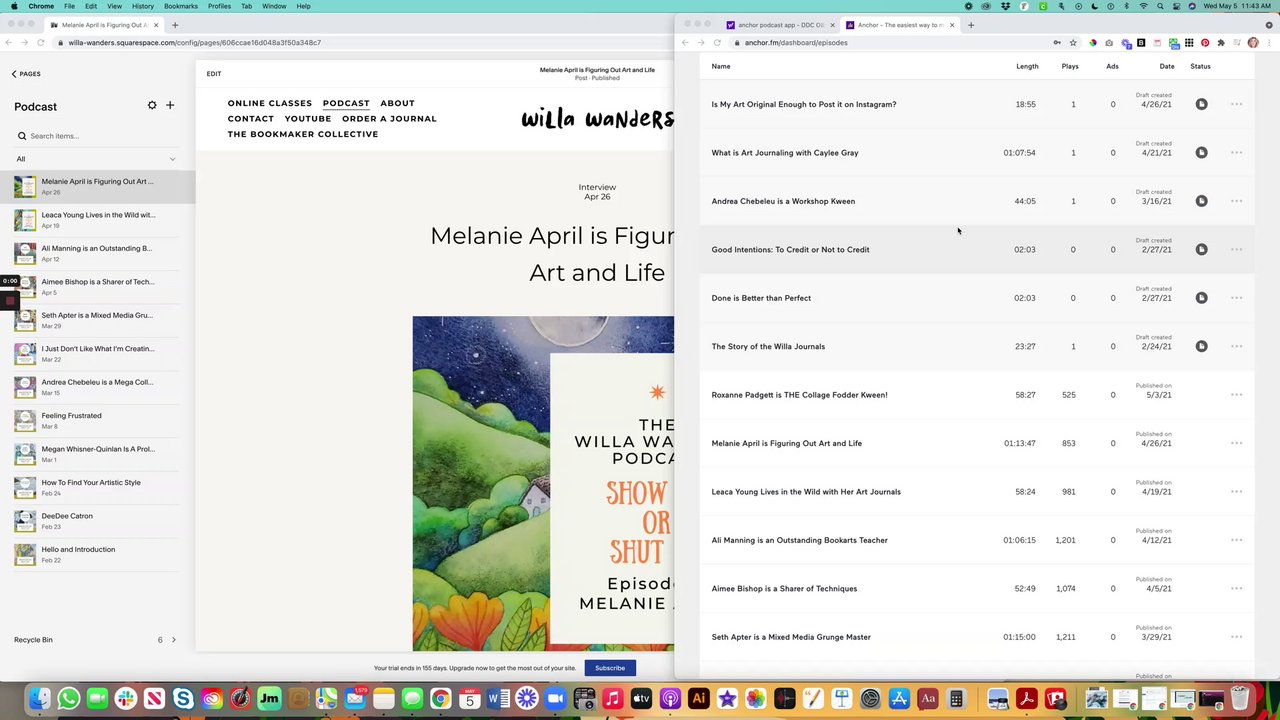The image size is (1280, 720).
Task: Click the DeeDee Catron post thumbnail
Action: coord(25,521)
